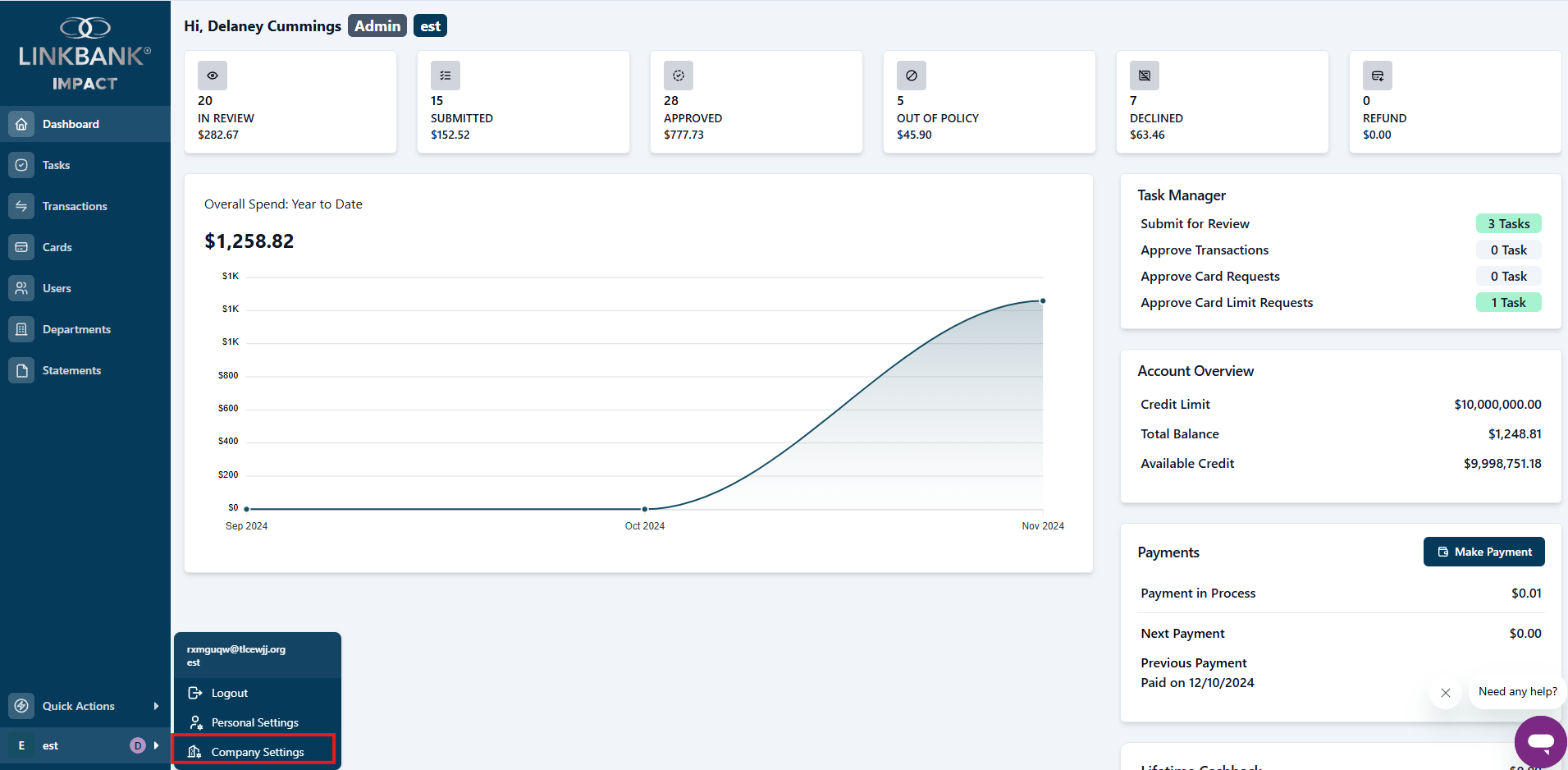Screen dimensions: 1568x770
Task: Click the overall spend total $1,258.82
Action: (249, 241)
